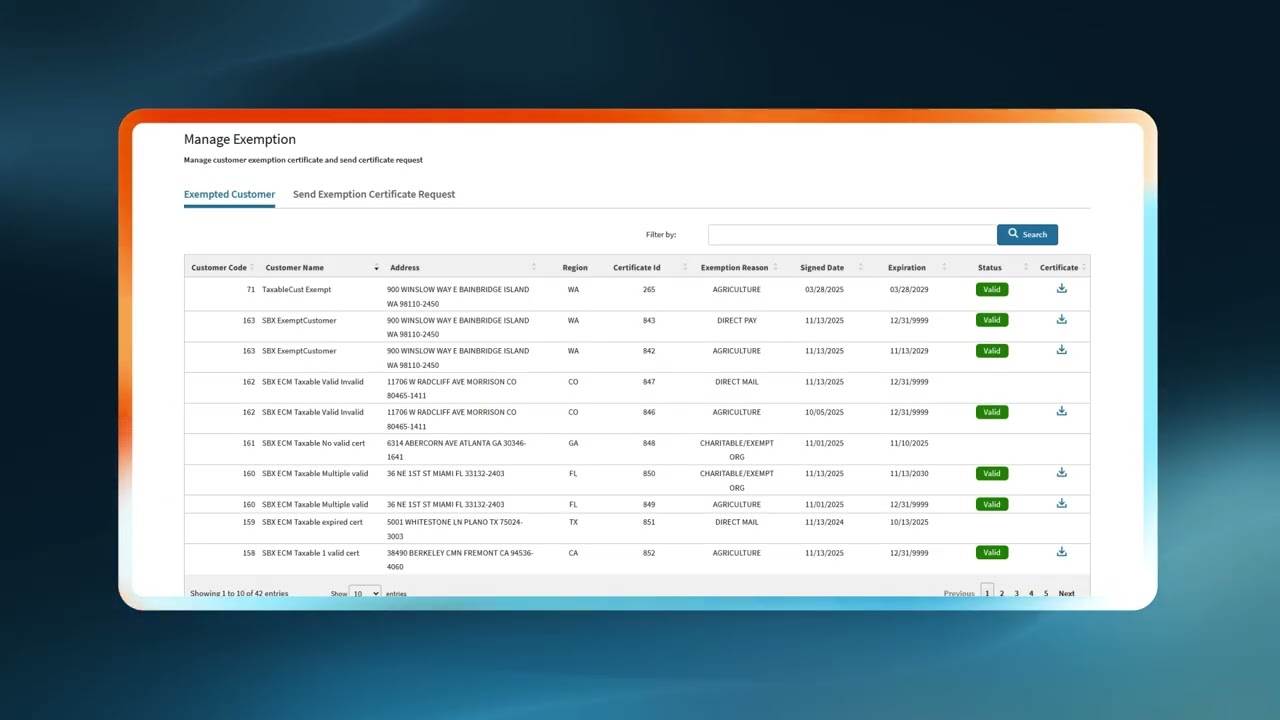Click Valid status badge for certificate 843
This screenshot has width=1280, height=720.
(x=992, y=320)
